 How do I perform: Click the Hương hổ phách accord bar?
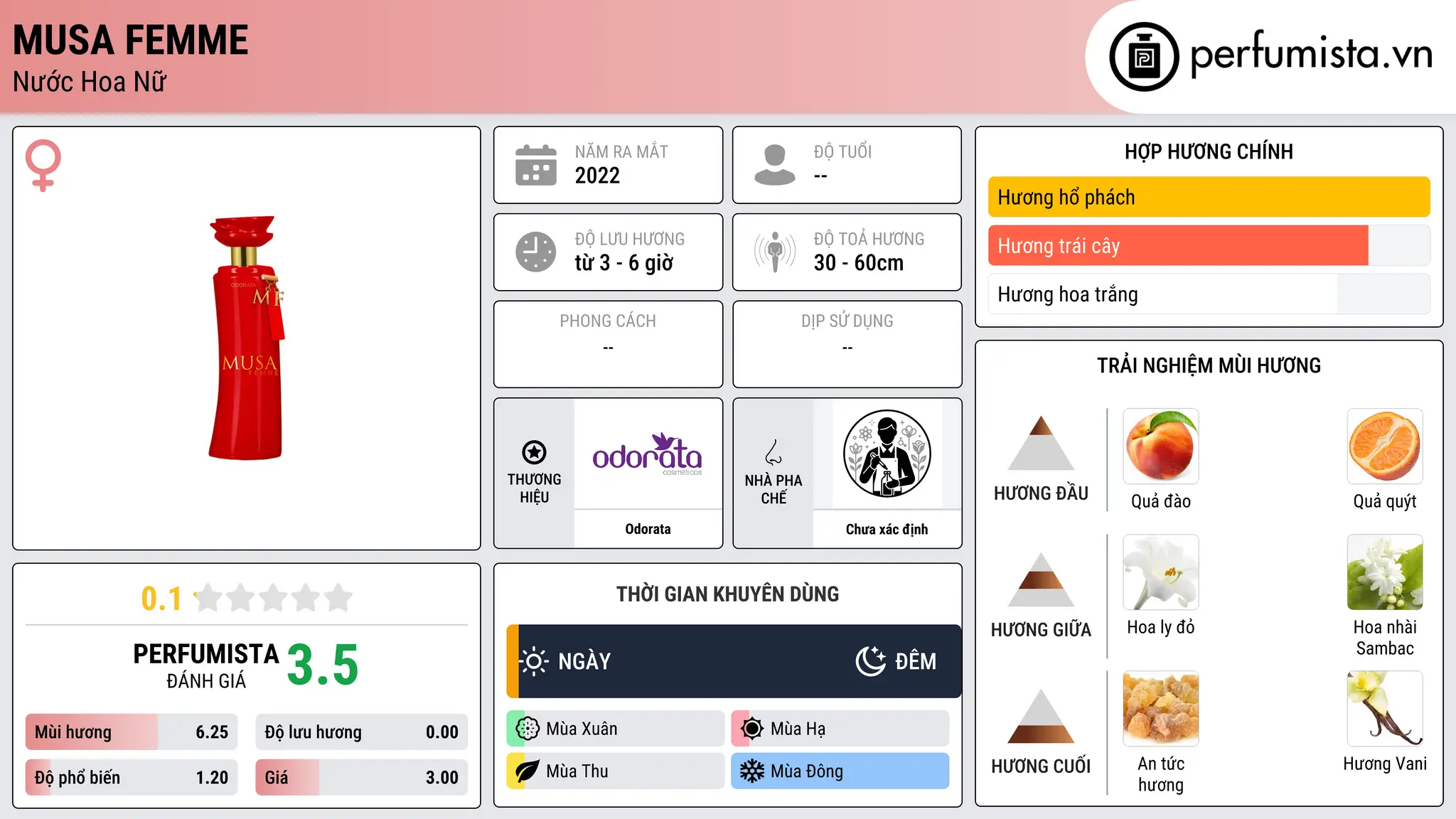(1209, 197)
